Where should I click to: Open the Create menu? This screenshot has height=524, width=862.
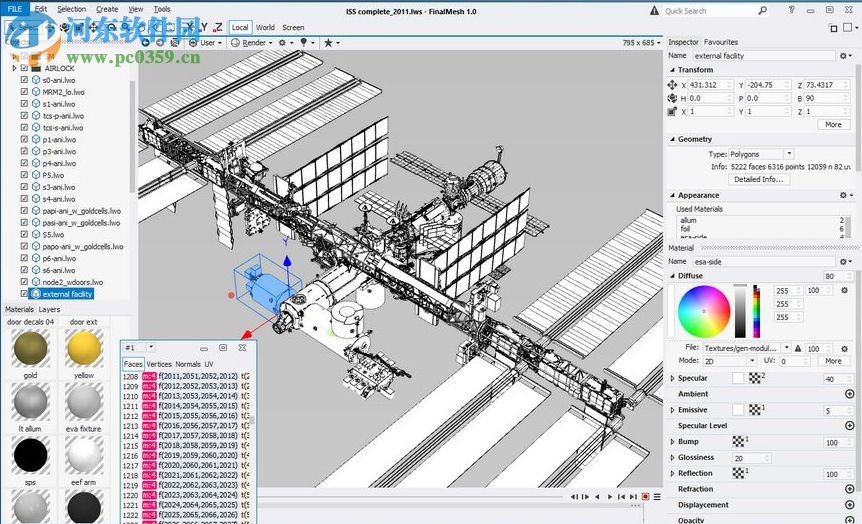(107, 9)
